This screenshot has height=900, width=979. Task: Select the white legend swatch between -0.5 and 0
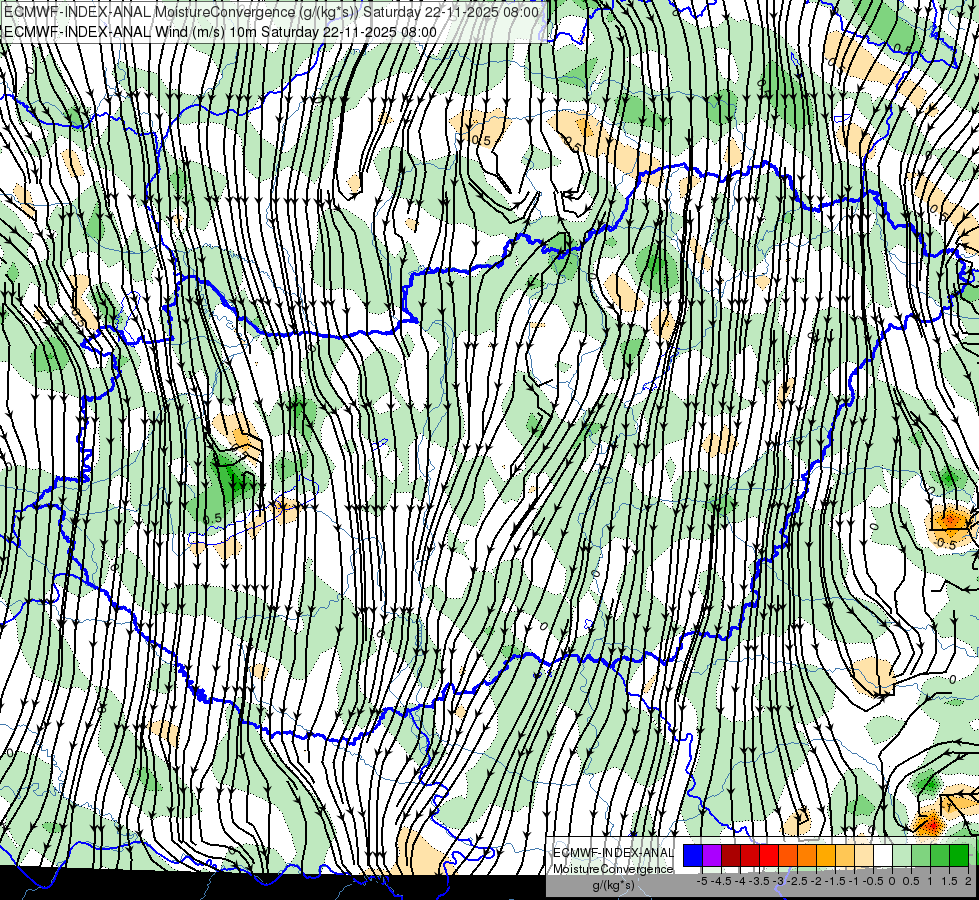tap(883, 856)
